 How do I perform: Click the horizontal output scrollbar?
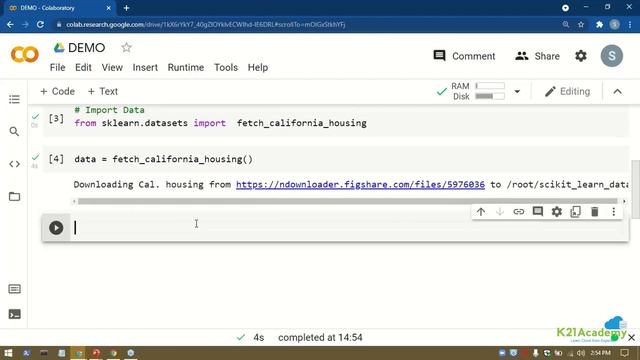[x=348, y=201]
